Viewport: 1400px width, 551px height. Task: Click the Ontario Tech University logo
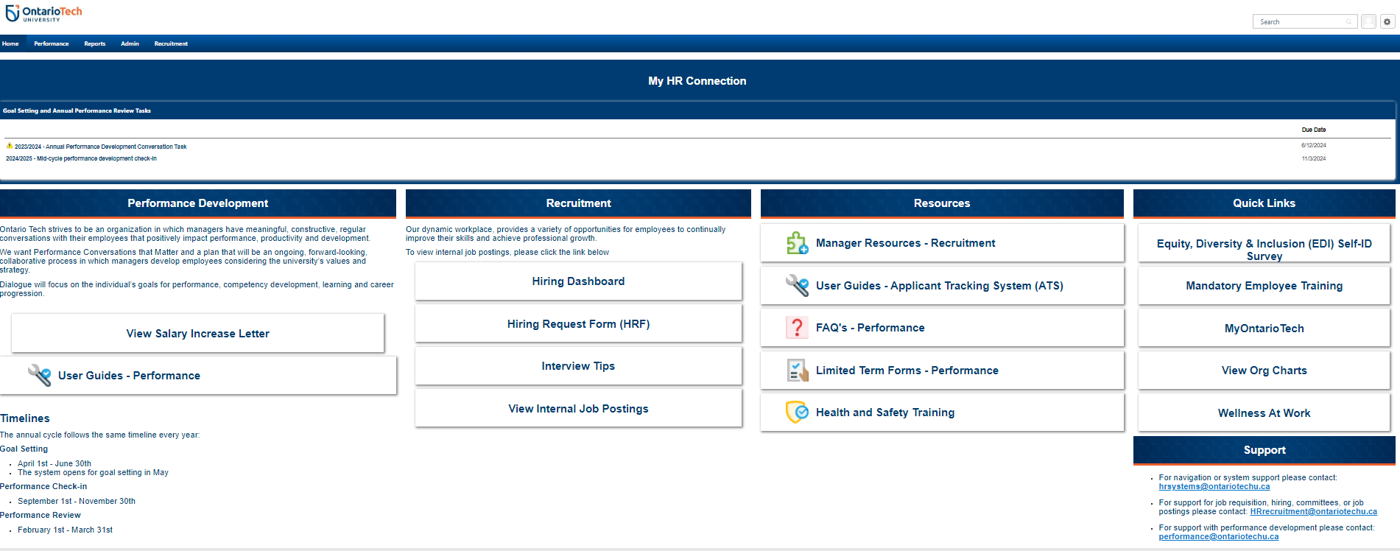click(x=43, y=14)
